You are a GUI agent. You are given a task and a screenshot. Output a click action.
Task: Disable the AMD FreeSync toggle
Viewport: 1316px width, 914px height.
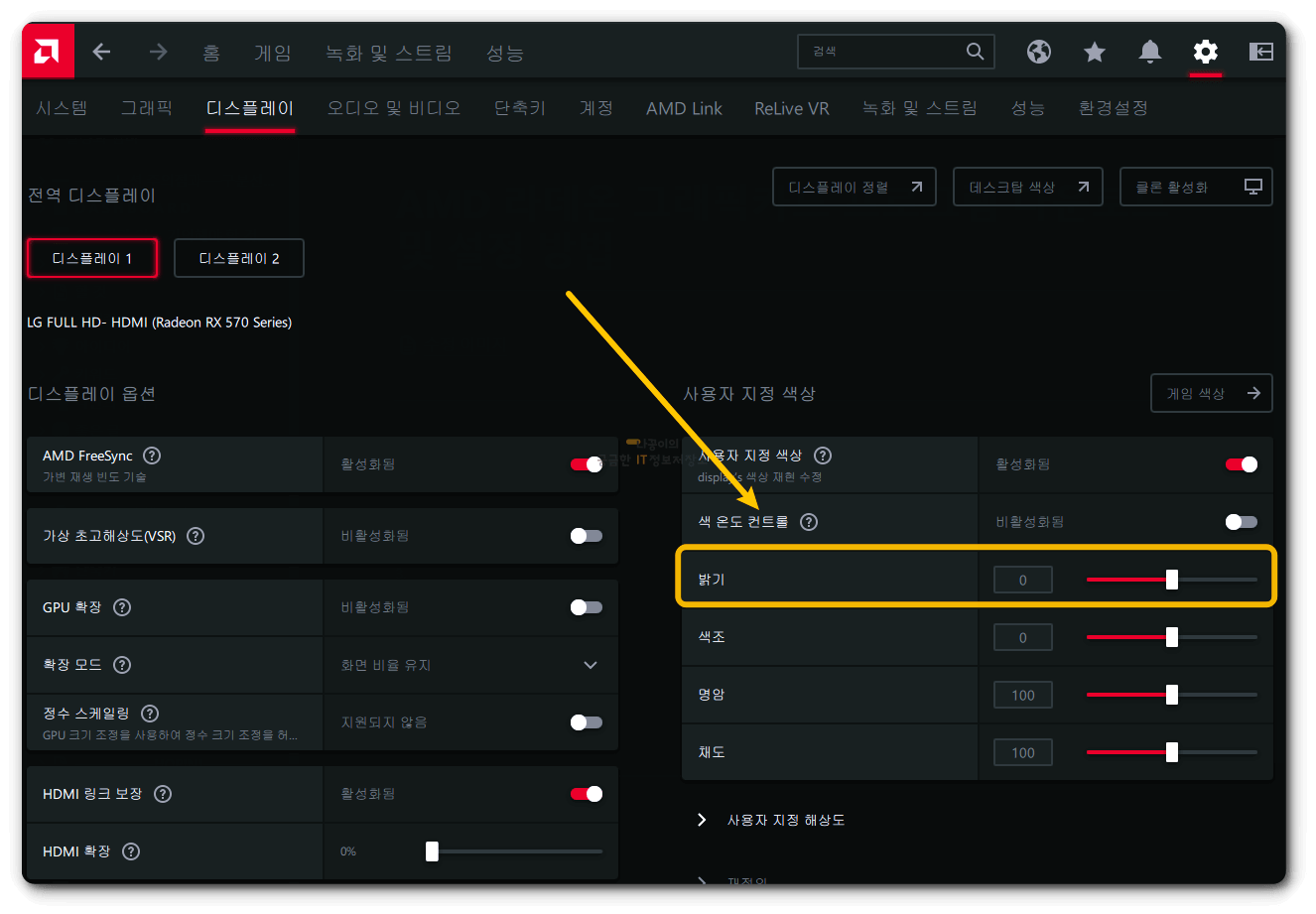point(586,463)
